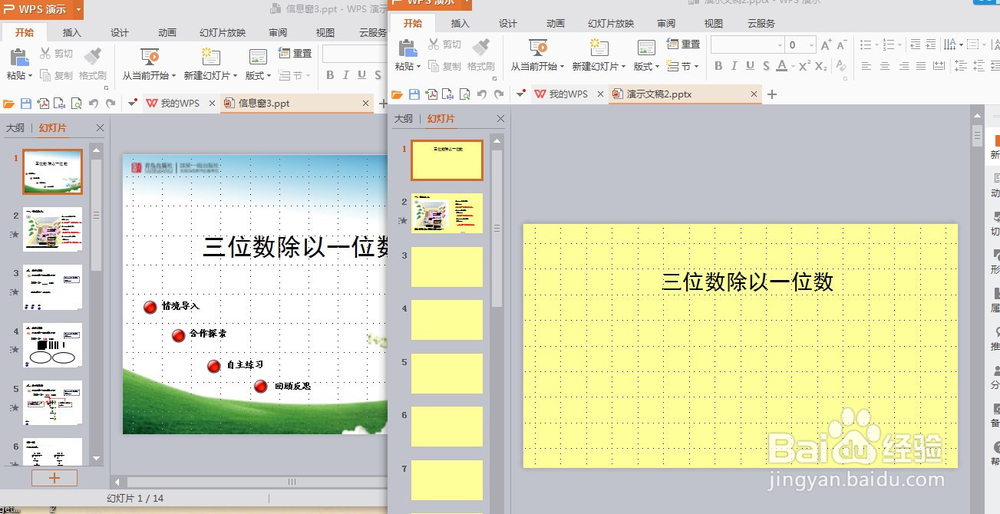Image resolution: width=1000 pixels, height=514 pixels.
Task: Center-align text in 演示文稿2.pptx window
Action: coord(885,66)
